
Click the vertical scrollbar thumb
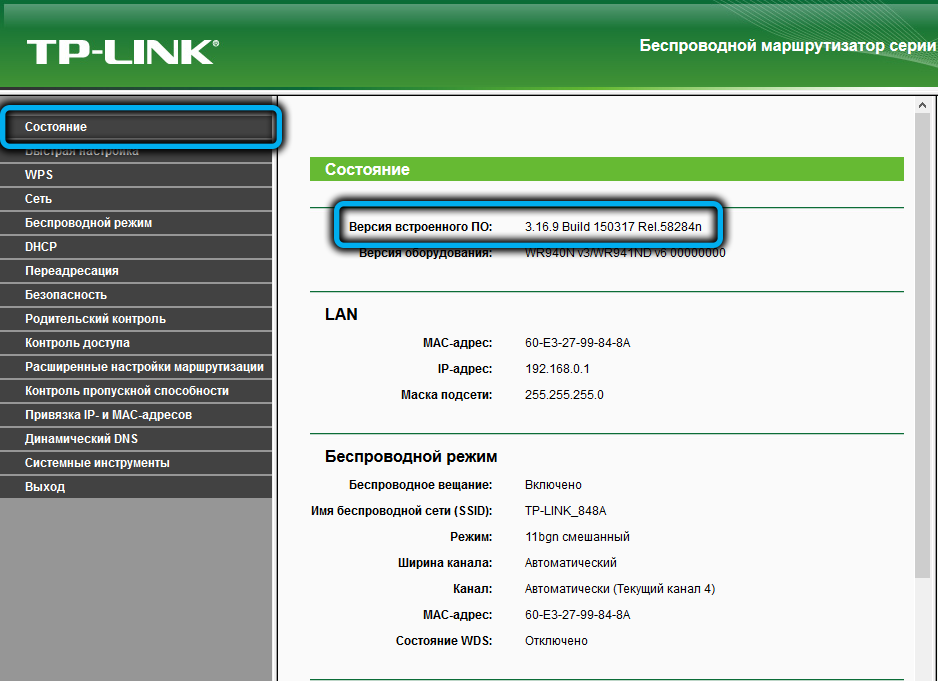pos(923,340)
